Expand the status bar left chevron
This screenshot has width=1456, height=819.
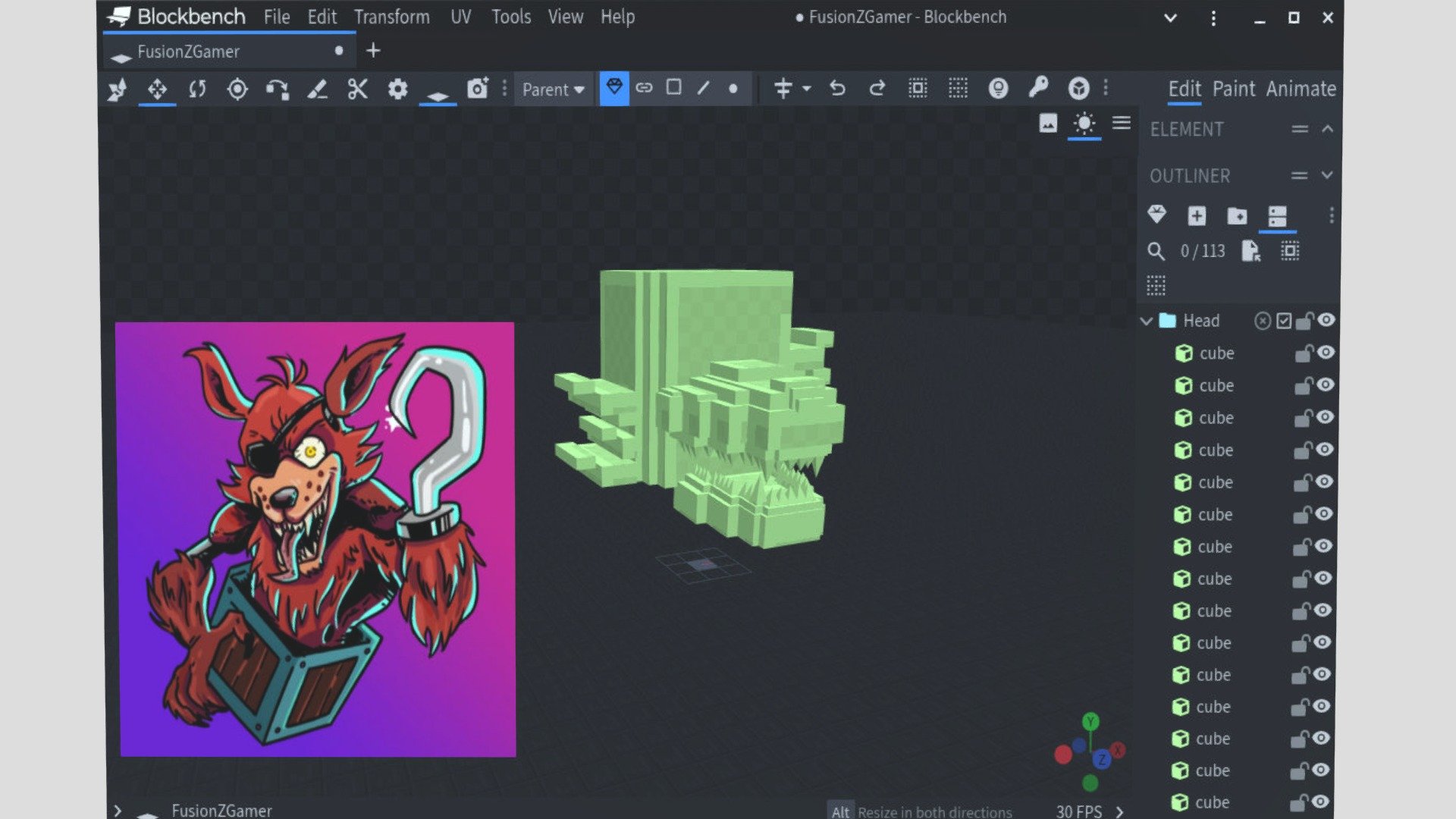click(118, 811)
